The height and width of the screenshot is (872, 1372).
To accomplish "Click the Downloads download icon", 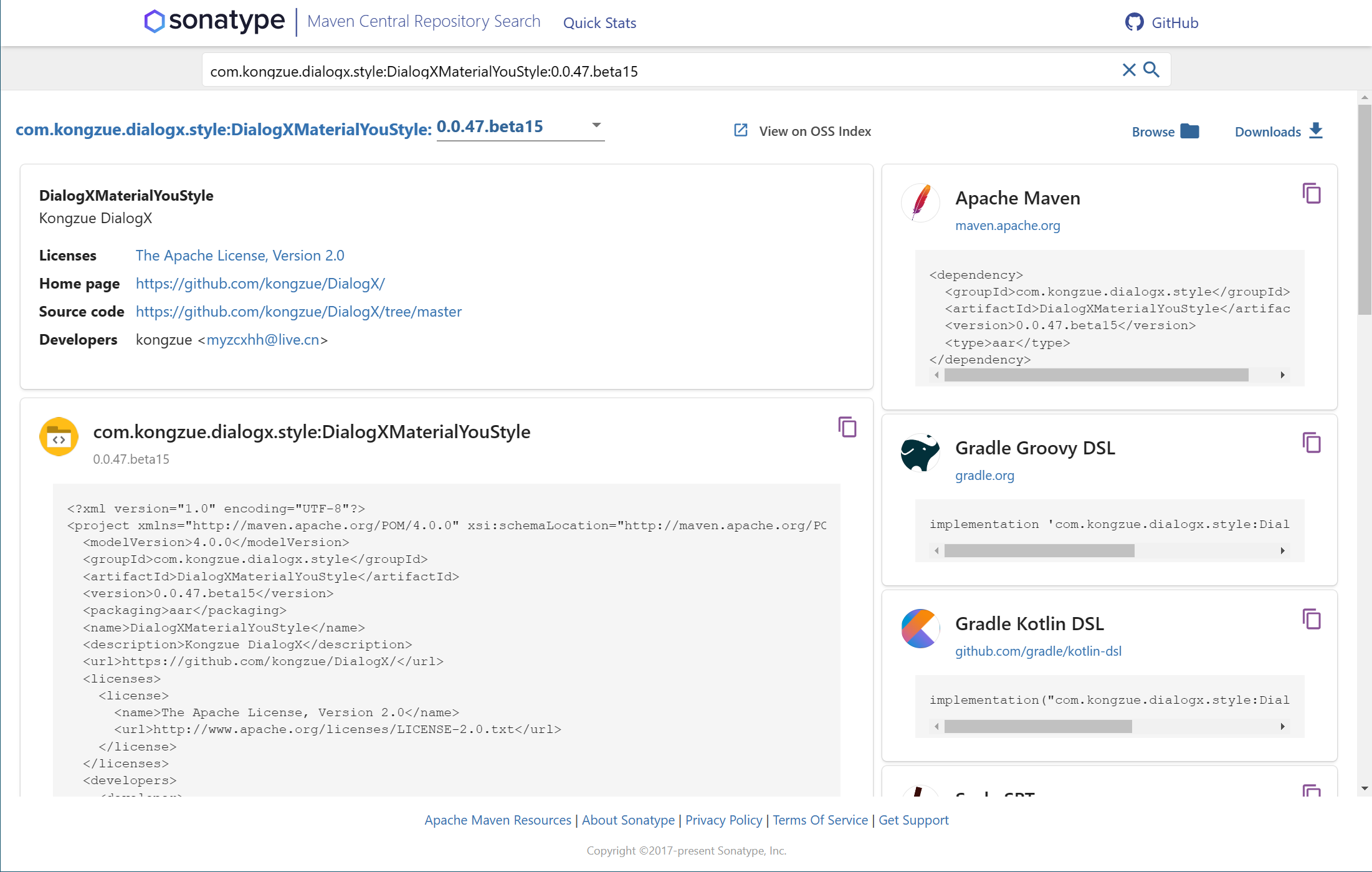I will pos(1316,131).
